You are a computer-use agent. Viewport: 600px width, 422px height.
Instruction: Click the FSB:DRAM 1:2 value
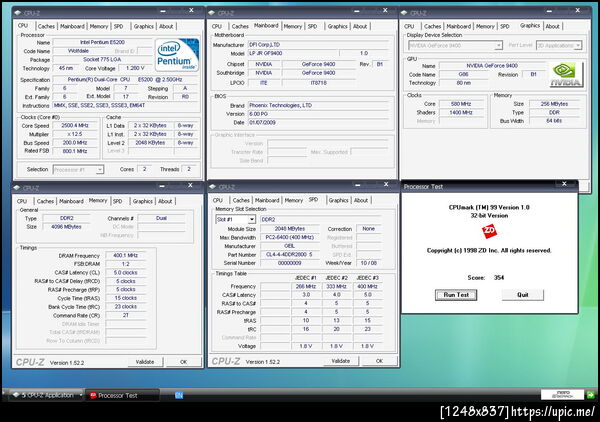(126, 264)
